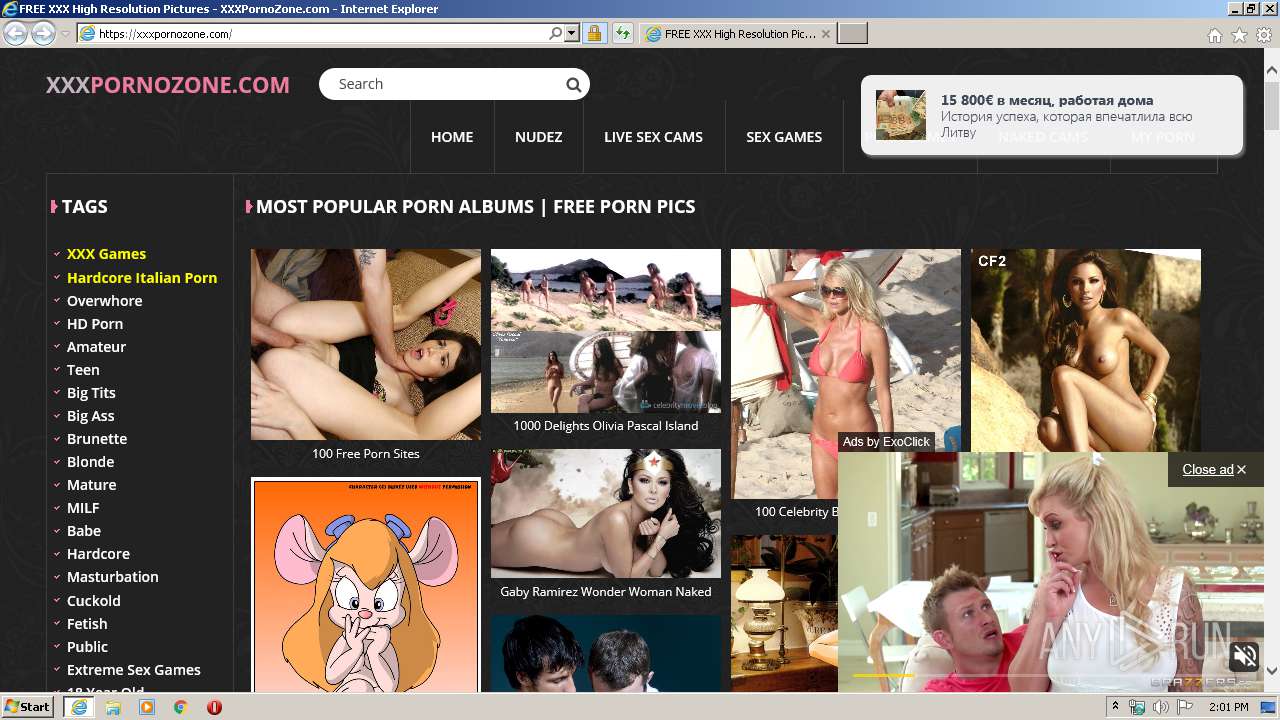Click the browser Back arrow button

pos(15,33)
